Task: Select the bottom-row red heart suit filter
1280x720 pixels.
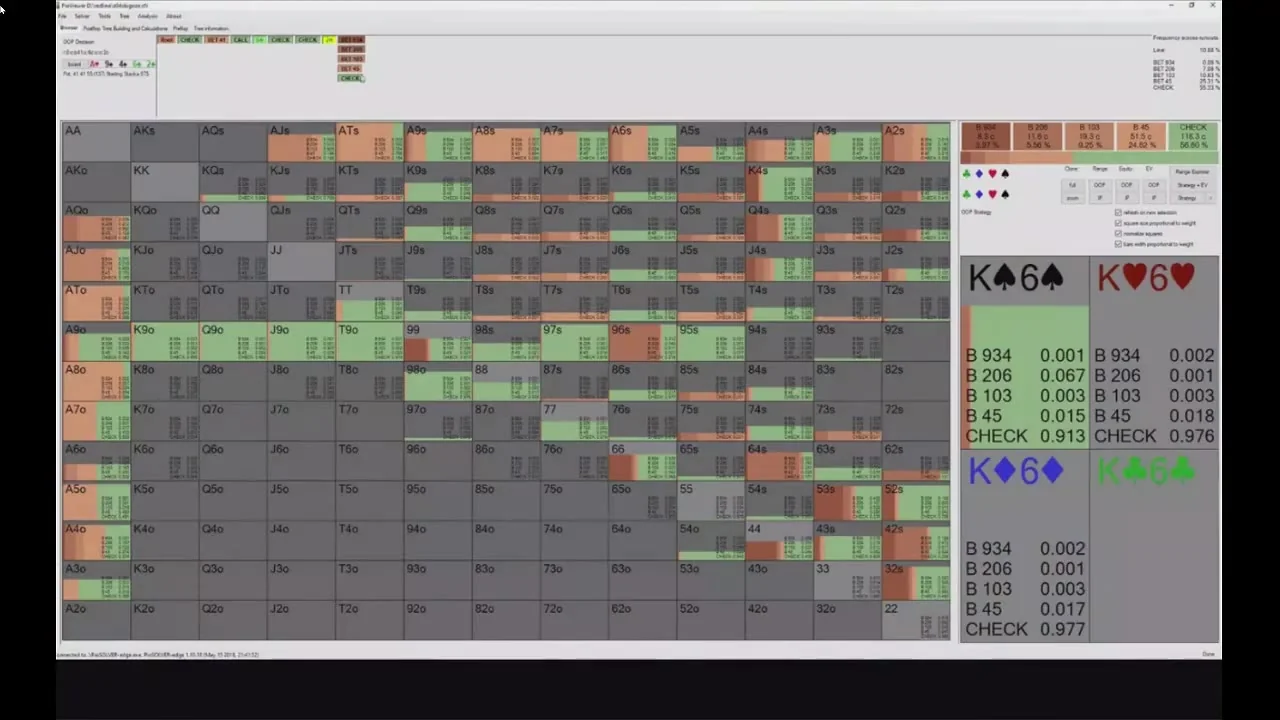Action: 992,194
